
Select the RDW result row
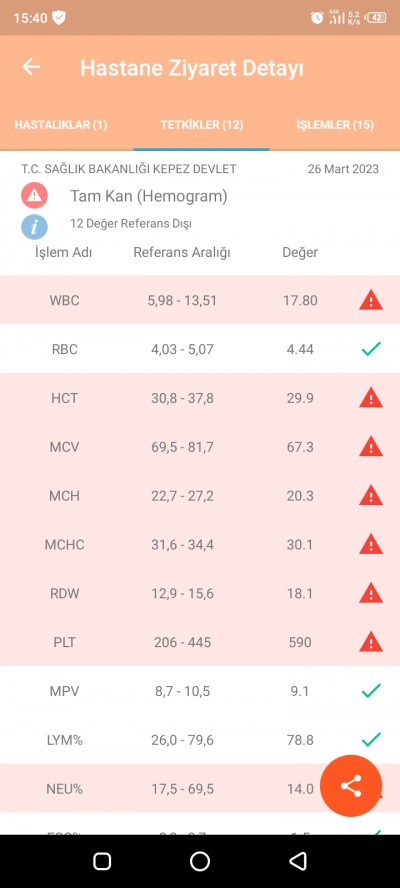(x=200, y=594)
